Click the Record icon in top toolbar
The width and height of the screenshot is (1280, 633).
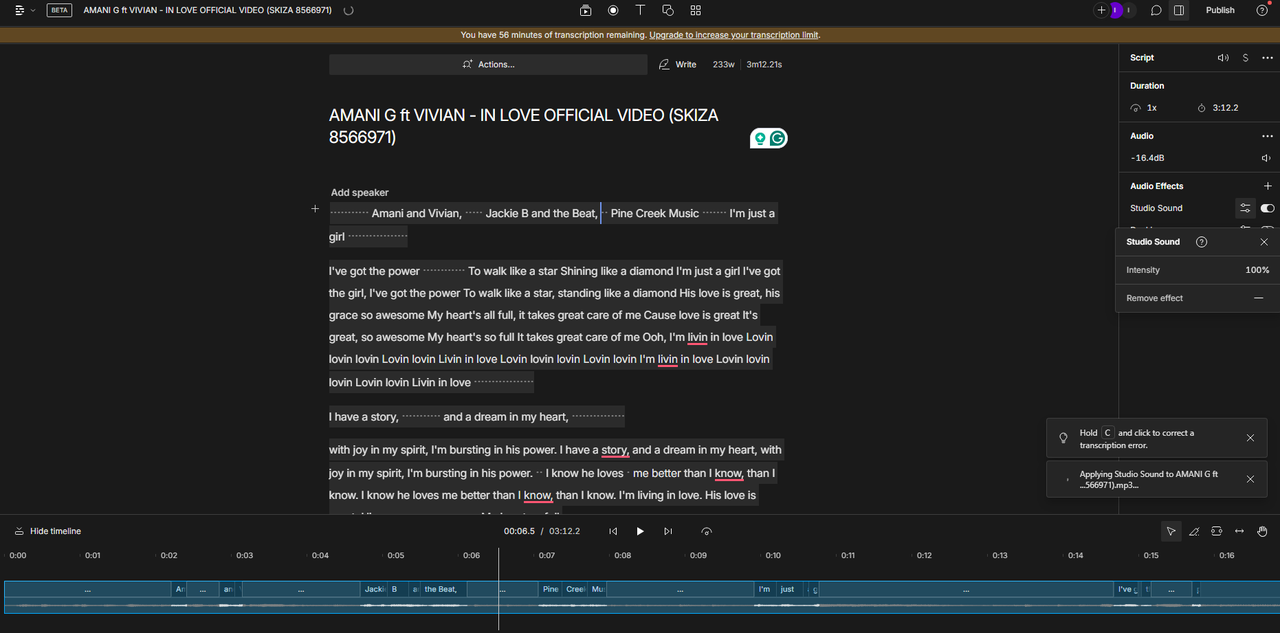[613, 10]
